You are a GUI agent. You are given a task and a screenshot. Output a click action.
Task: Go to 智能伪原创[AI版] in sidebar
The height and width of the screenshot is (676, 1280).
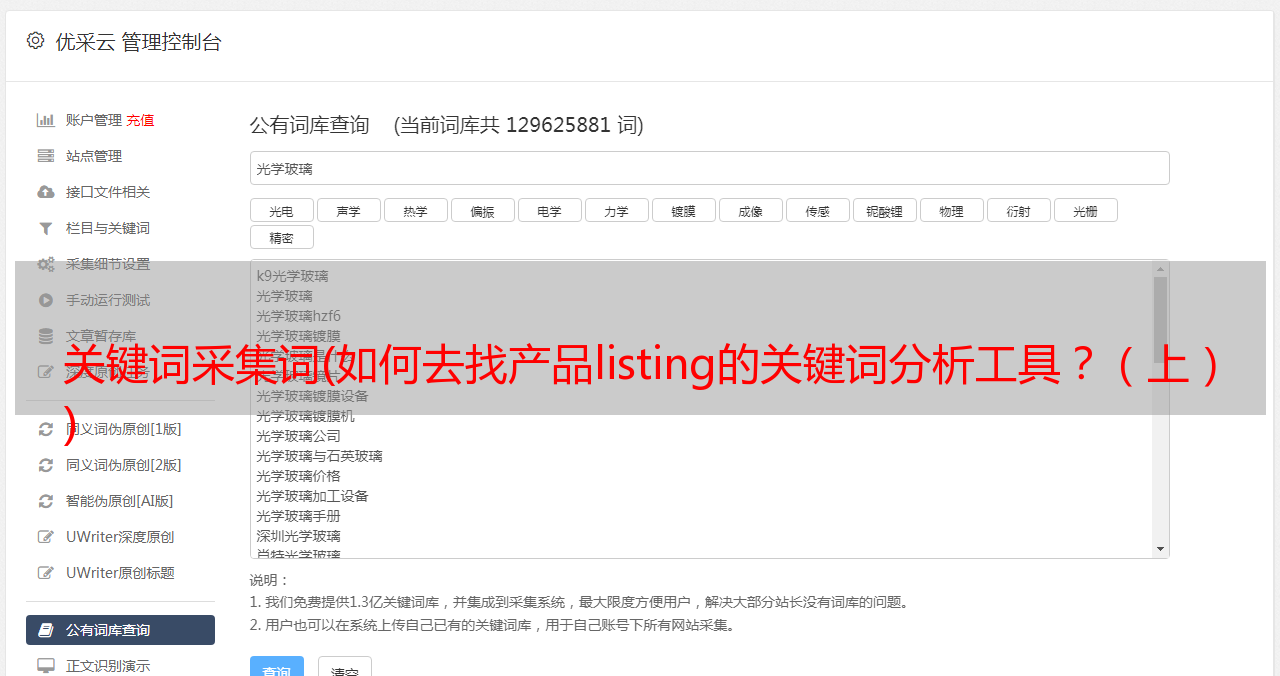[x=120, y=501]
